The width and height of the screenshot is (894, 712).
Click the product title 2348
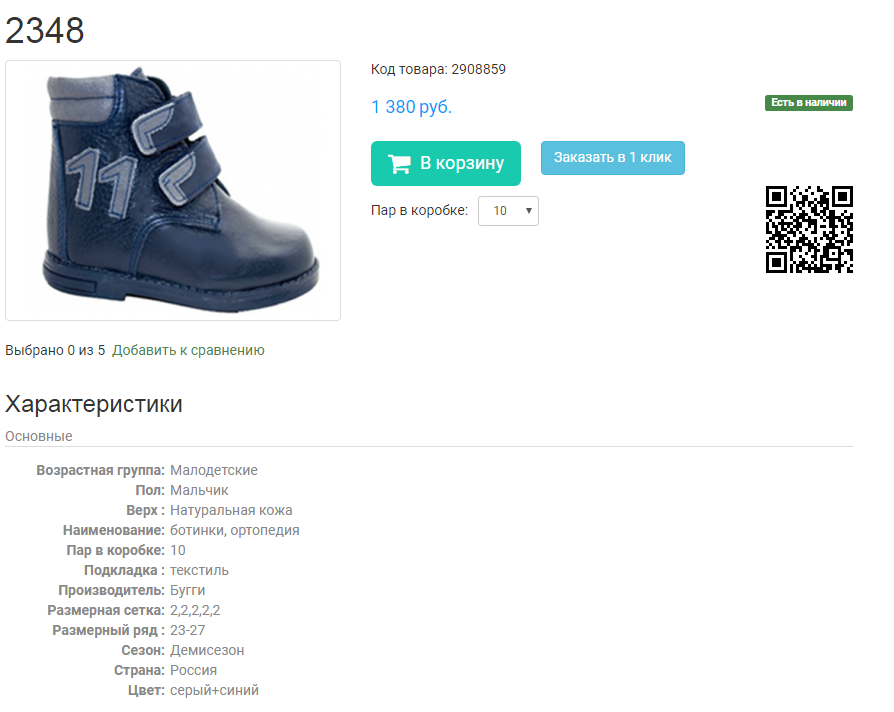pos(44,30)
